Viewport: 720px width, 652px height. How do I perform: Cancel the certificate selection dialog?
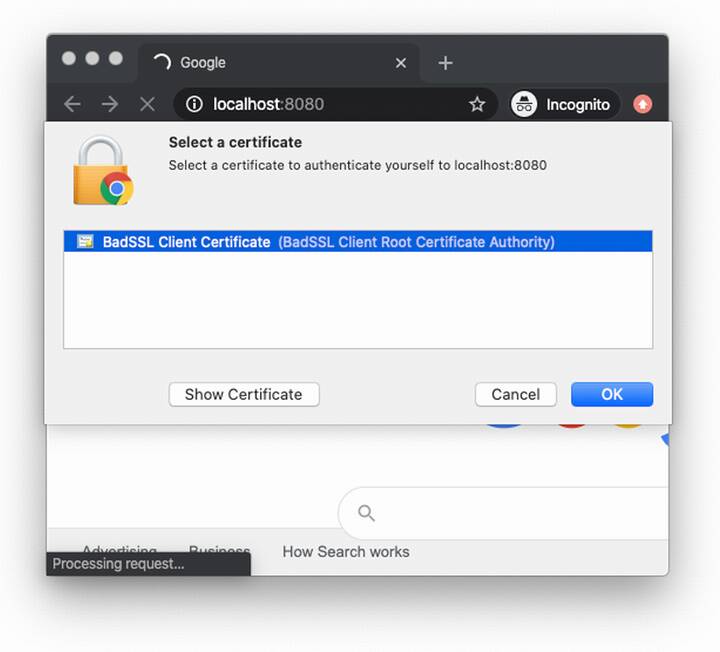tap(516, 394)
